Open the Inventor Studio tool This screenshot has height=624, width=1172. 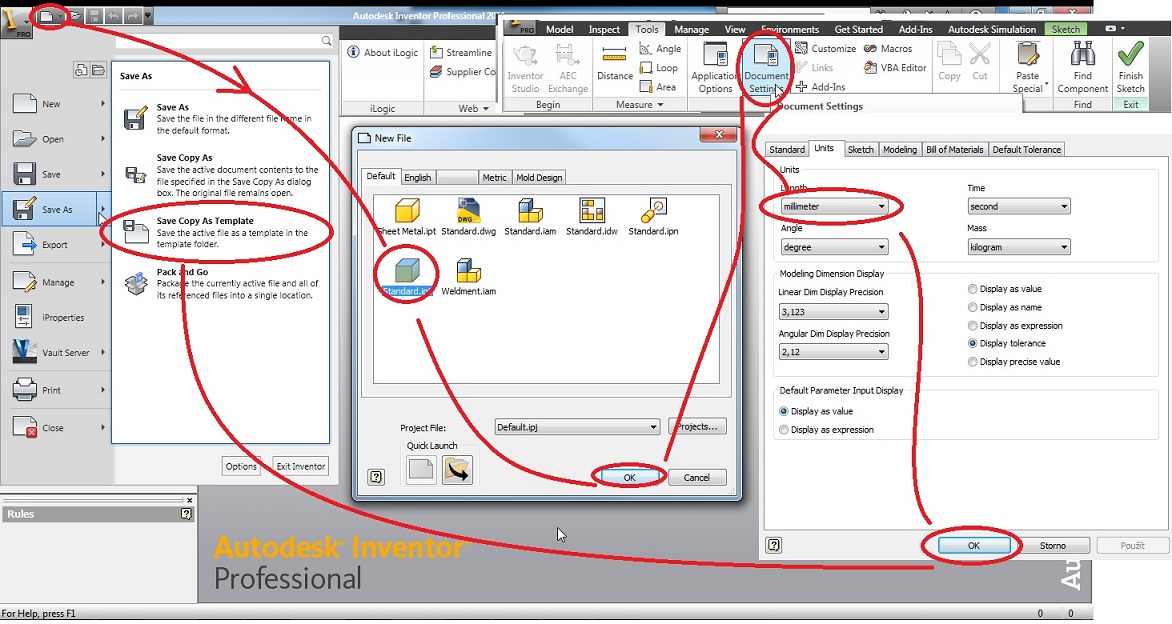pyautogui.click(x=525, y=69)
